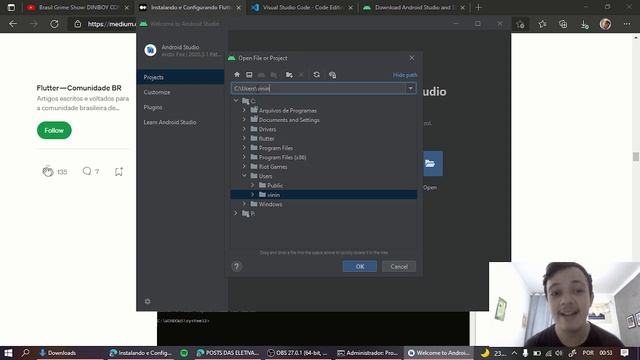This screenshot has height=360, width=640.
Task: Show hidden system tray icons chevron
Action: [x=514, y=353]
